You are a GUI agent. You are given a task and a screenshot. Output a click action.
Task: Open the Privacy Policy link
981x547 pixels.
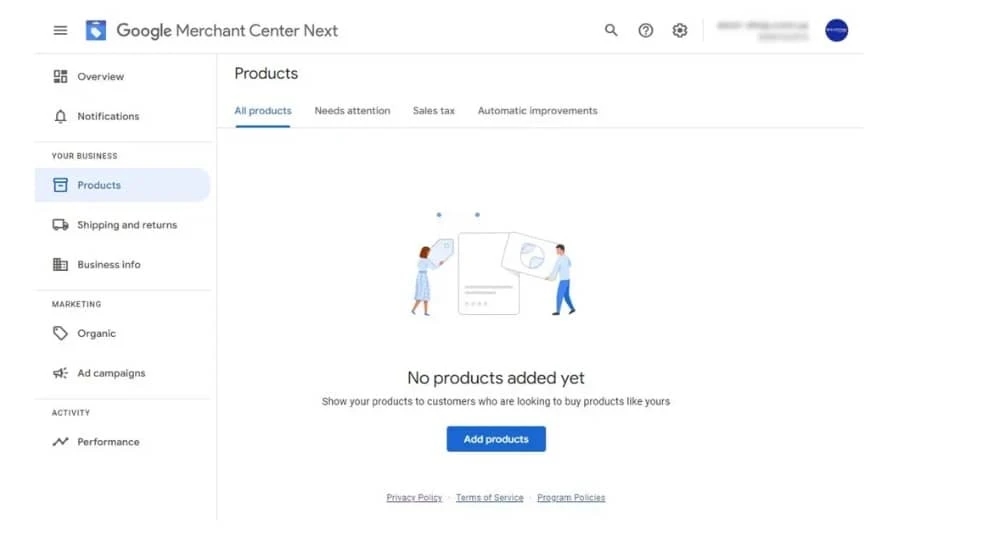(414, 498)
